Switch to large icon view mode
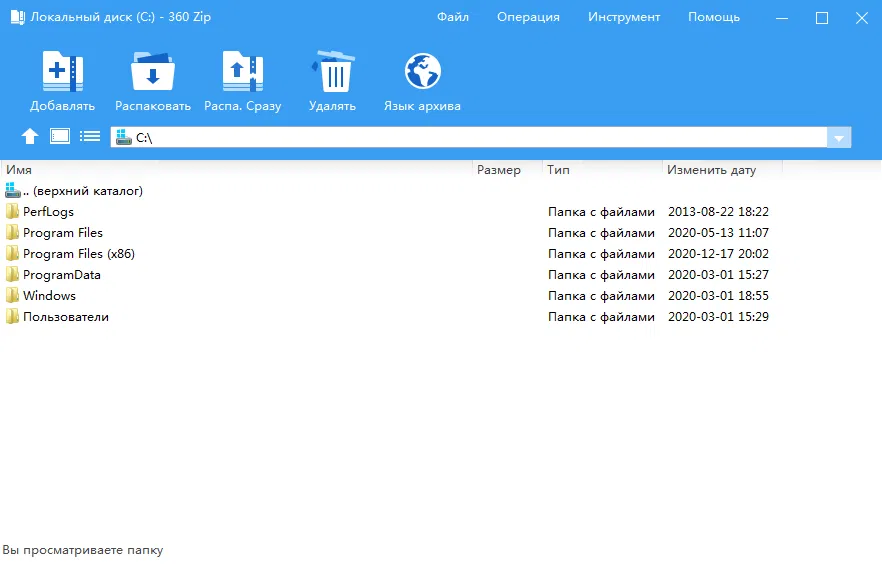 [x=60, y=137]
